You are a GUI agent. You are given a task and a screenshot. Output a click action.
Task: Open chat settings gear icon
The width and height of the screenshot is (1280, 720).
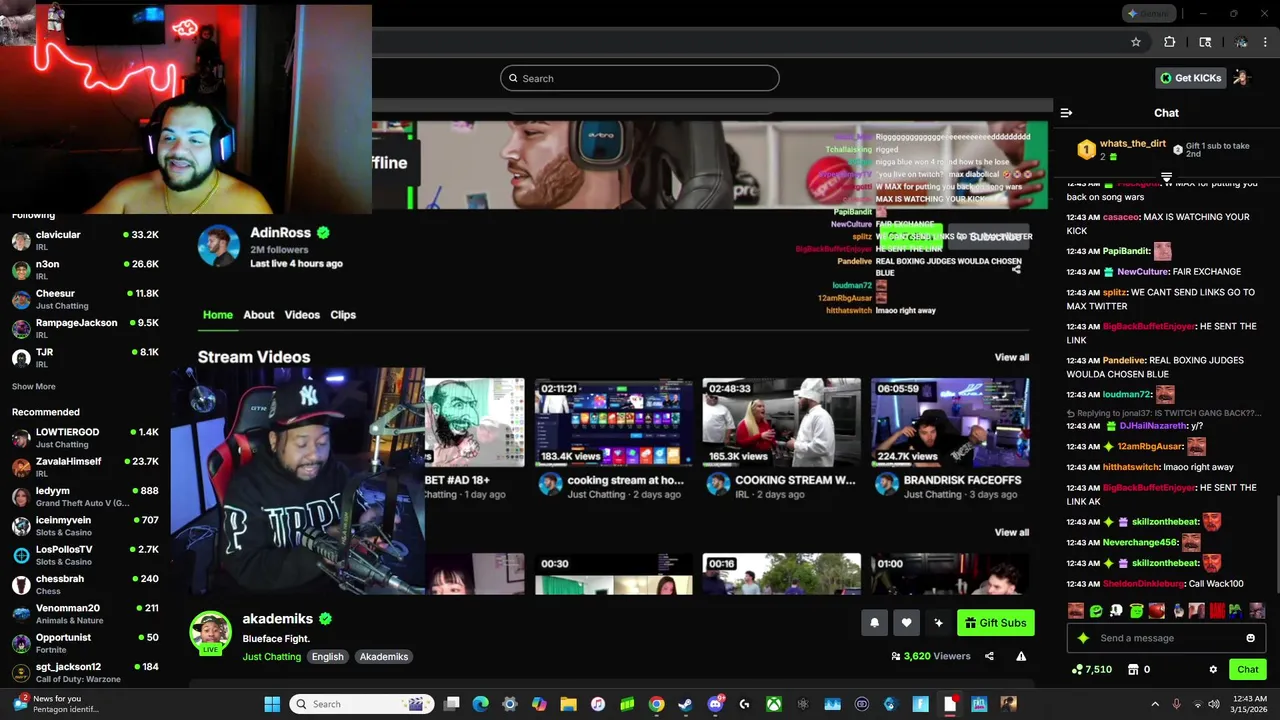1213,669
